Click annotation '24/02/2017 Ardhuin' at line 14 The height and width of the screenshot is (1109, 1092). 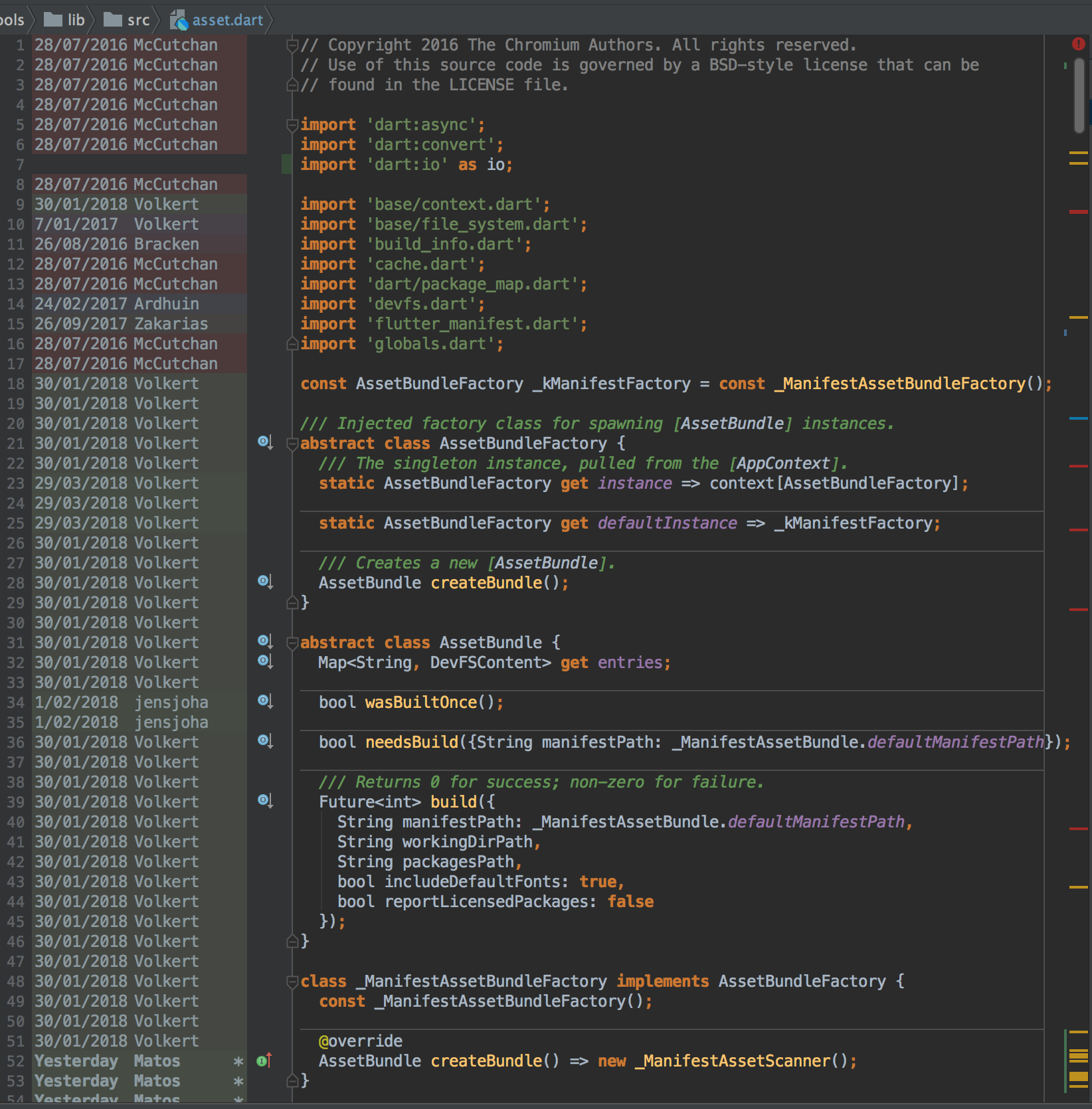click(x=117, y=303)
